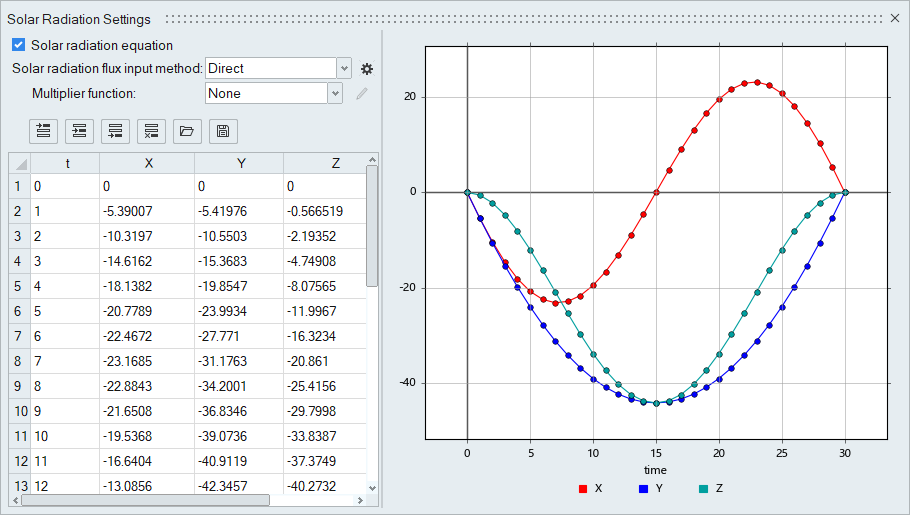Save the table data to file
Screen dimensions: 910x515
click(x=222, y=130)
